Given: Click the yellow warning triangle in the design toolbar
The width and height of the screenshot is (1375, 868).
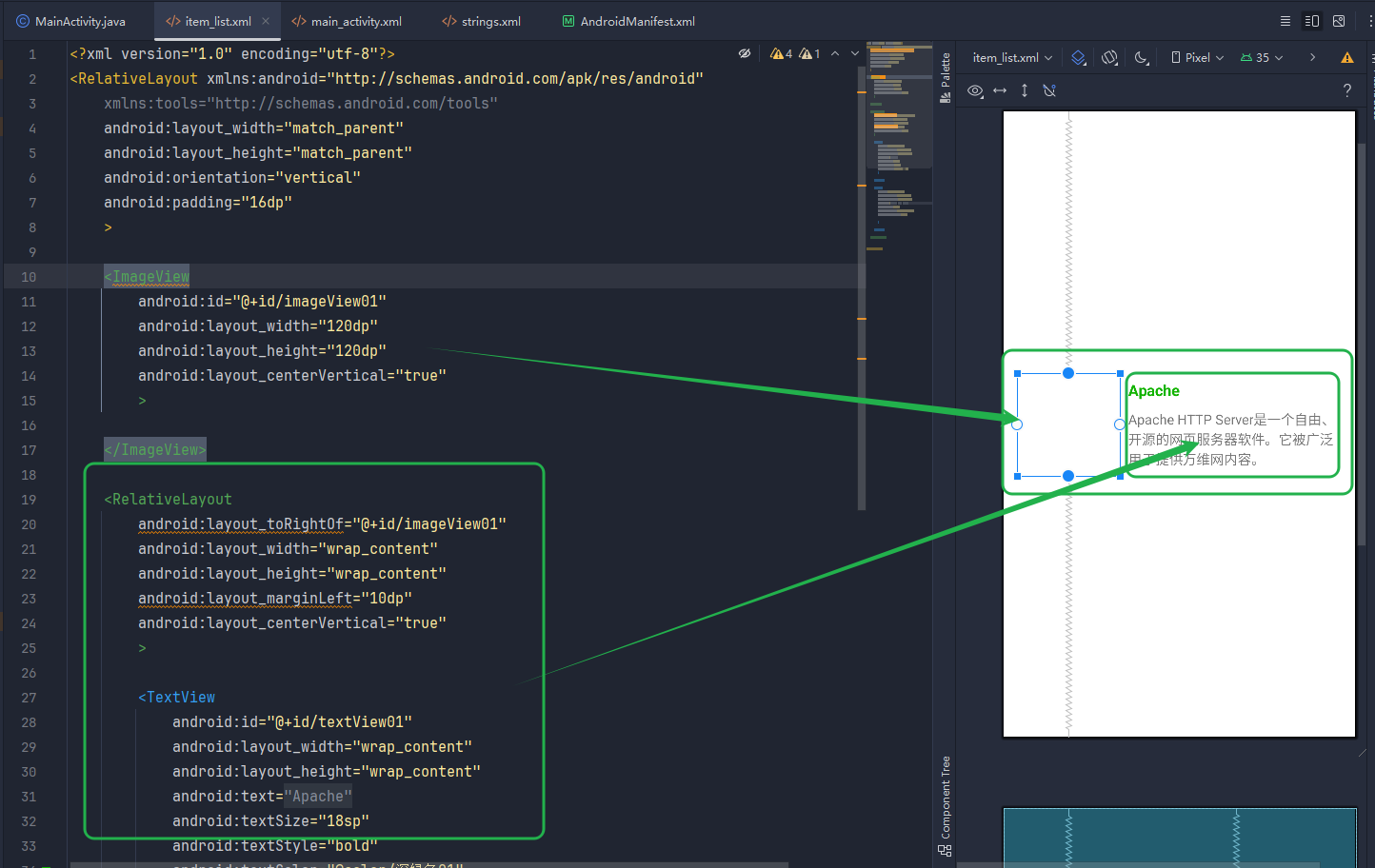Looking at the screenshot, I should point(1346,57).
